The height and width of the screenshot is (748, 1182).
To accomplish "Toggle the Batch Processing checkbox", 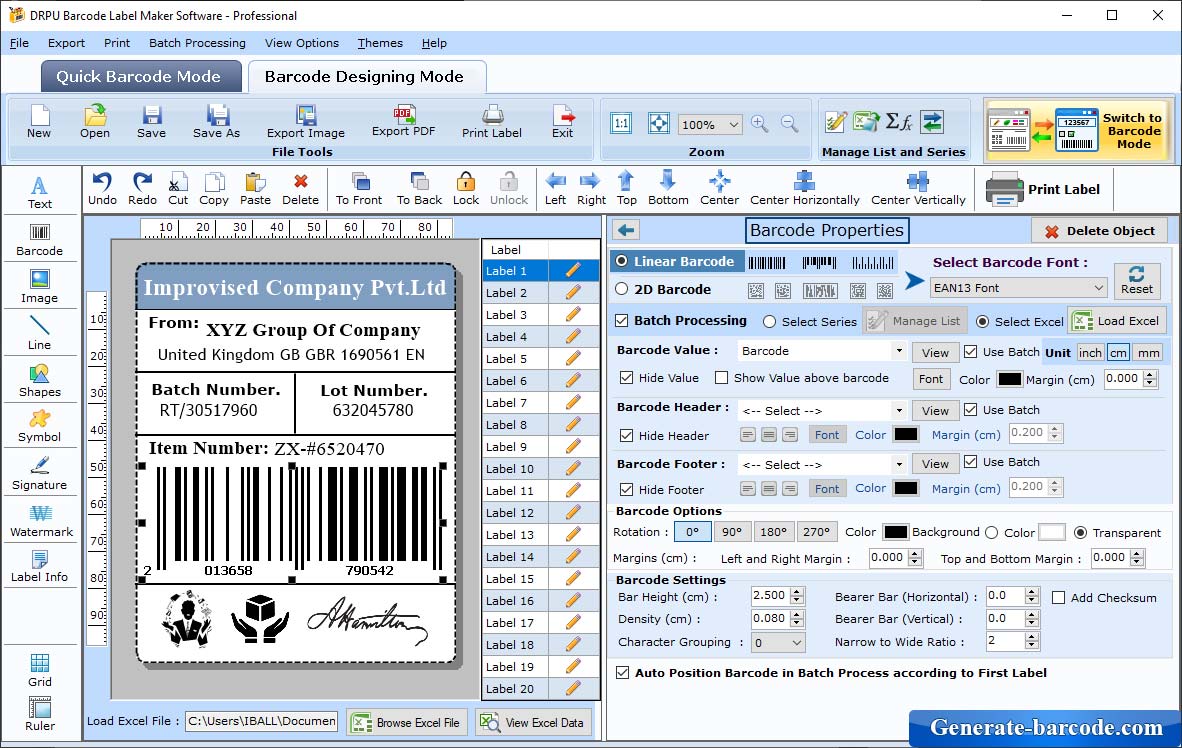I will click(x=622, y=320).
